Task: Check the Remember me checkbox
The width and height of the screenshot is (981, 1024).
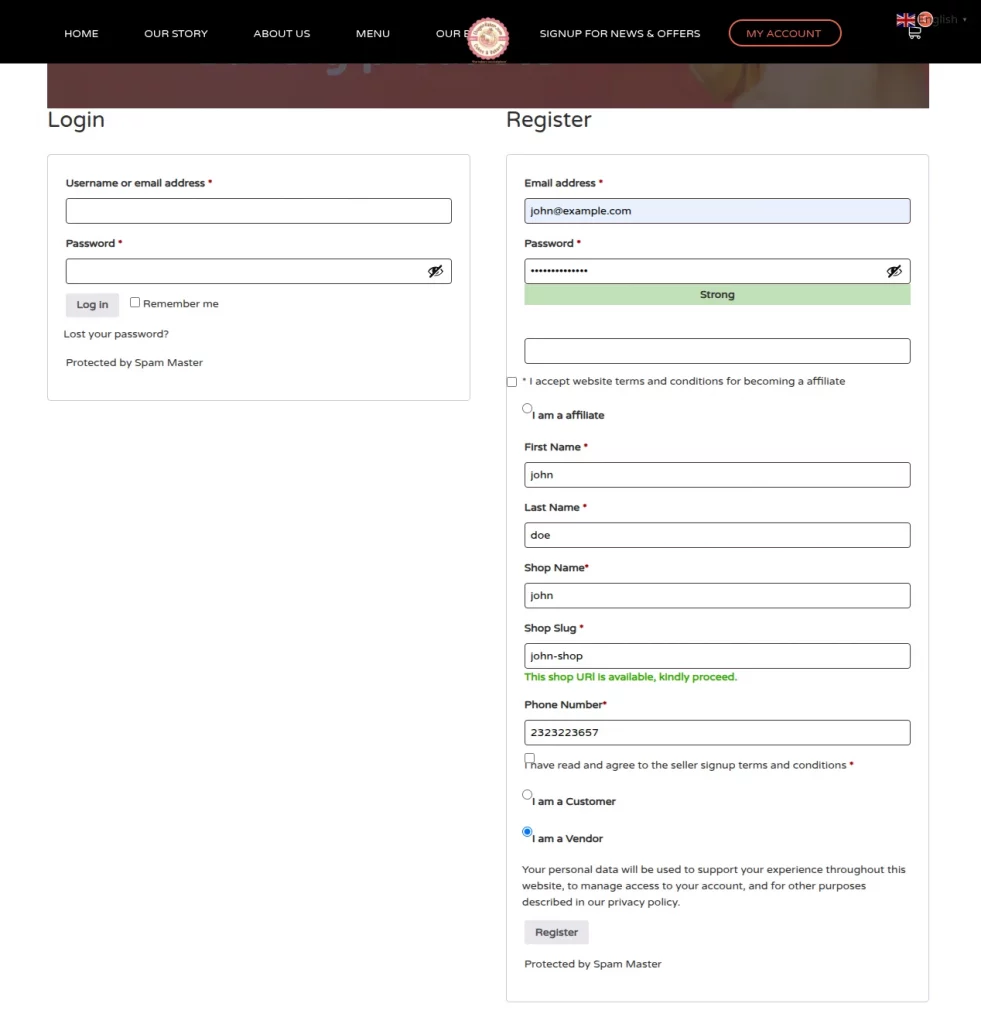Action: pos(135,302)
